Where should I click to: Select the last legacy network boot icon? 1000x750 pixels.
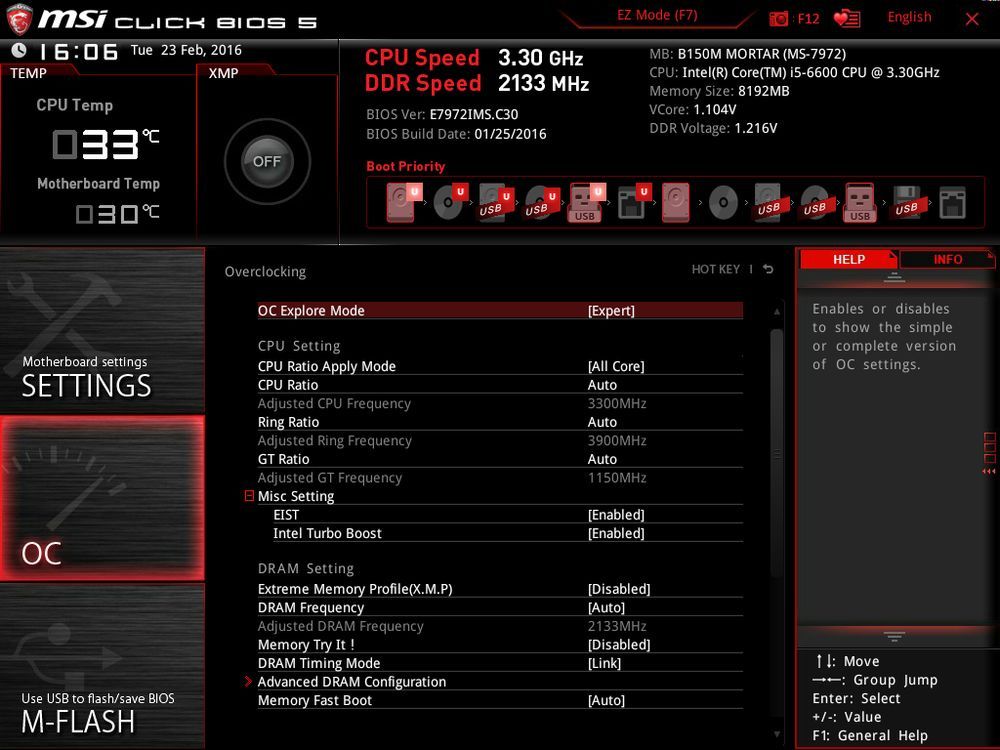point(952,203)
